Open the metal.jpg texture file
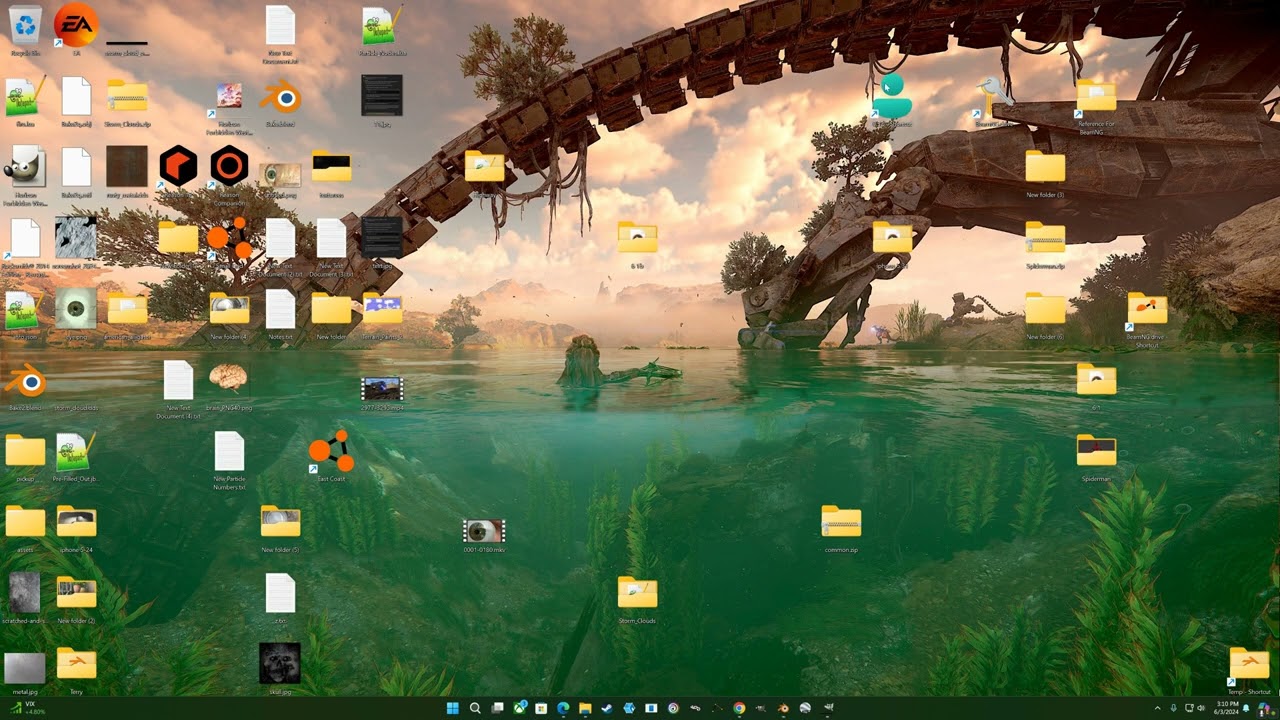 pyautogui.click(x=25, y=668)
